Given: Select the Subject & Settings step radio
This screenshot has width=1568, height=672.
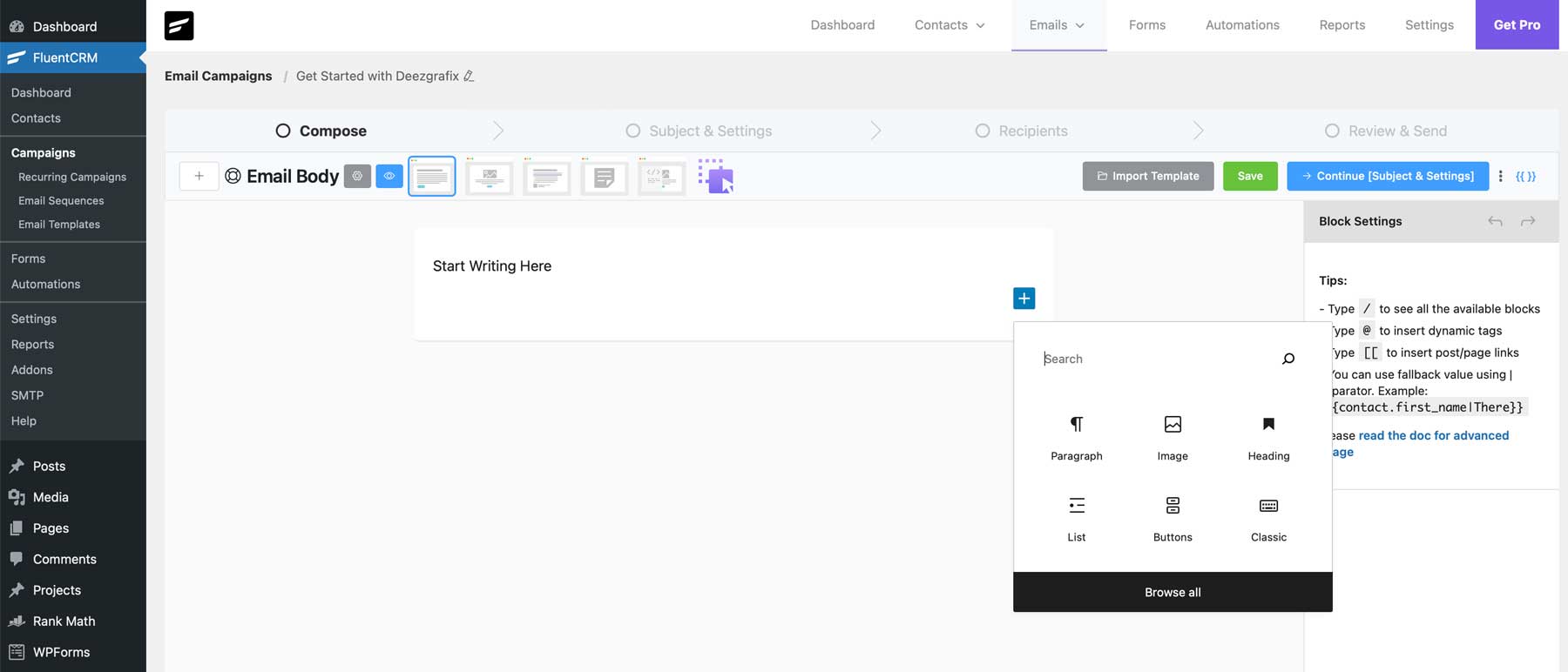Looking at the screenshot, I should pyautogui.click(x=633, y=131).
